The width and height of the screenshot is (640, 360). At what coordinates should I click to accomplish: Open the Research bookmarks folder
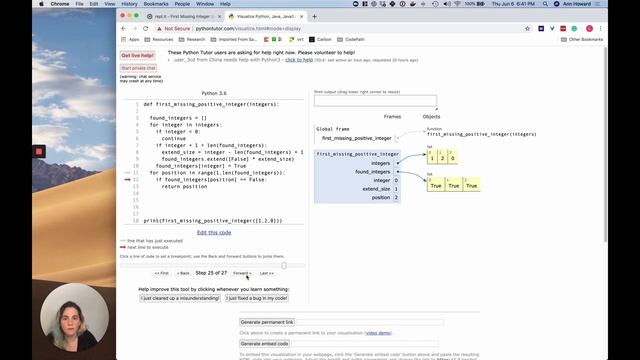click(192, 40)
